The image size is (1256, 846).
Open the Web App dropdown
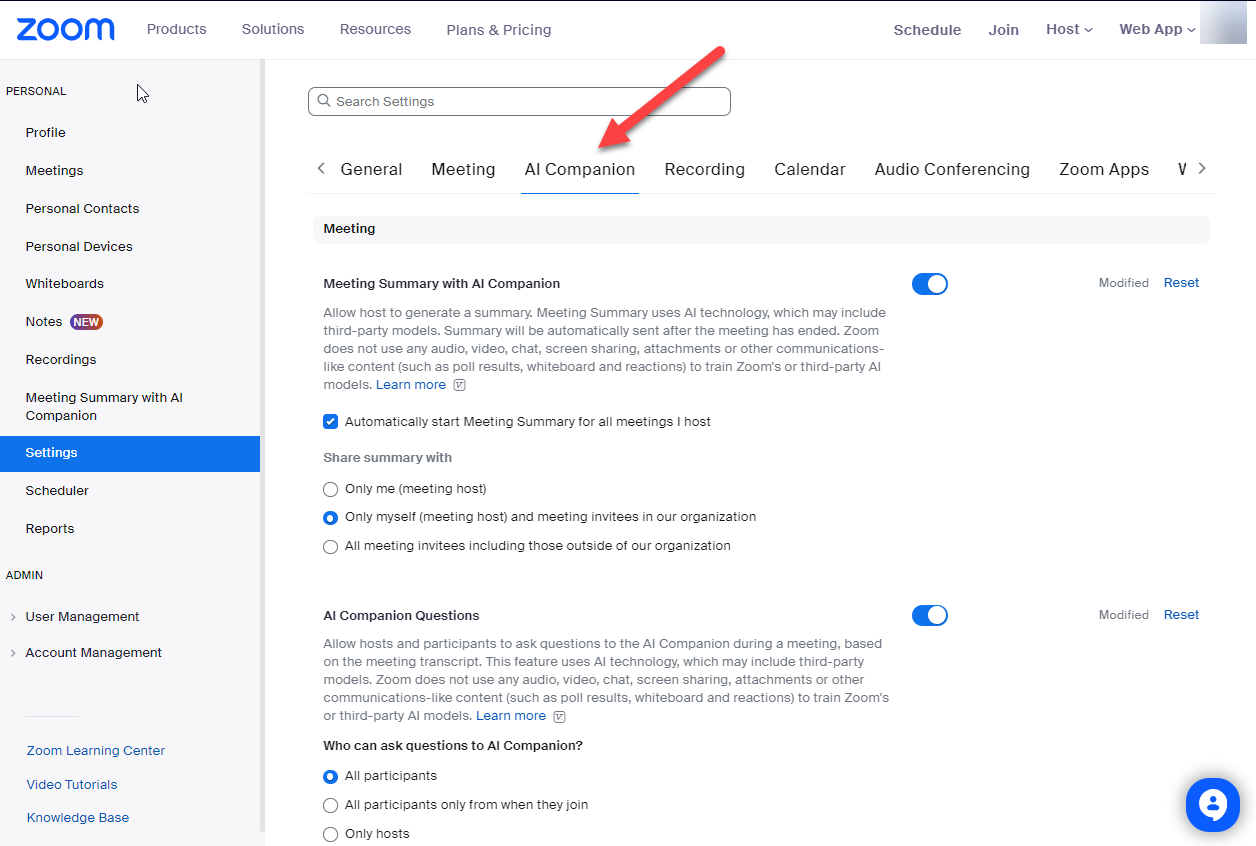[x=1156, y=30]
